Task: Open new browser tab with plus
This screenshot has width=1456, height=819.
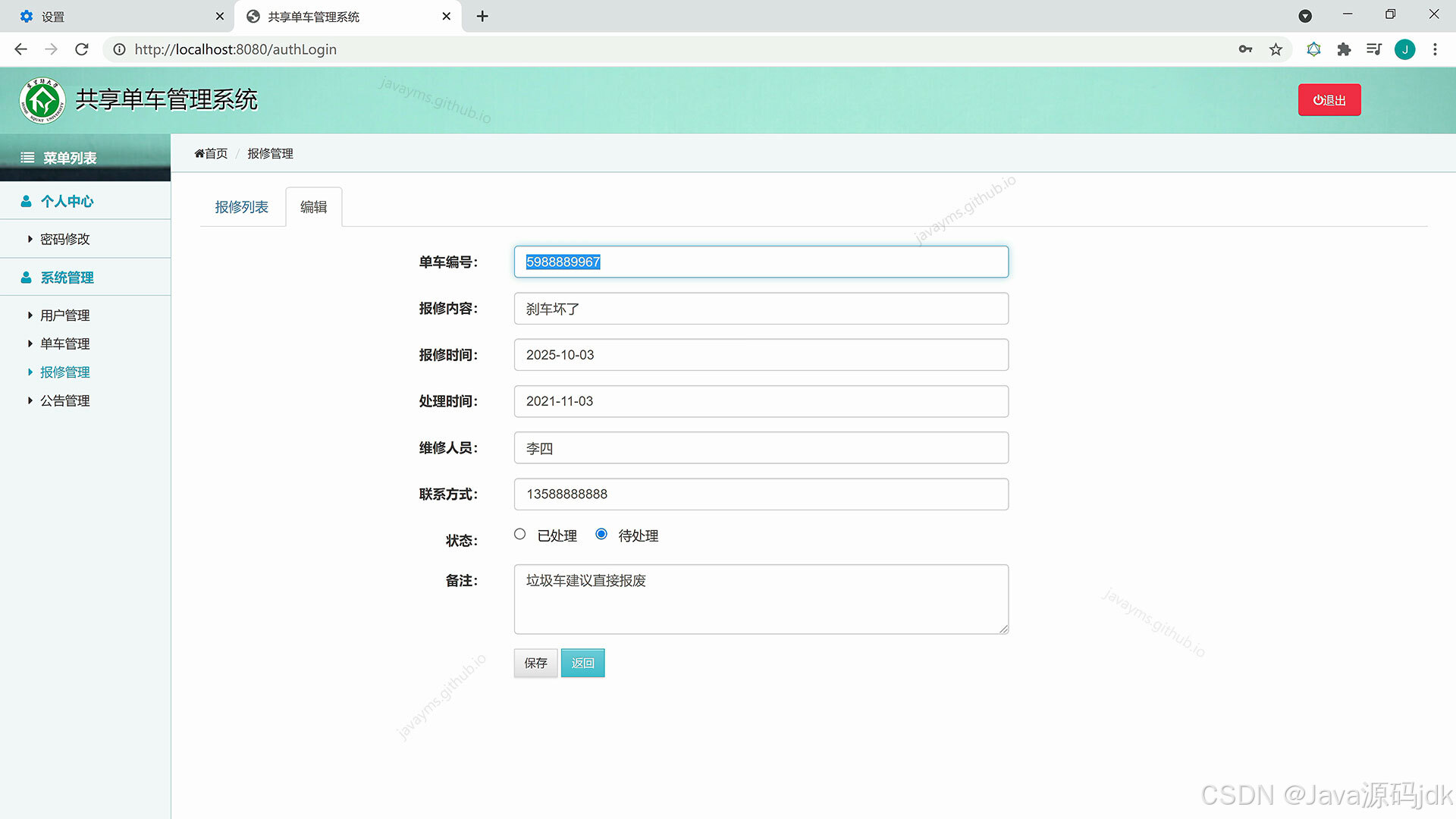Action: 482,16
